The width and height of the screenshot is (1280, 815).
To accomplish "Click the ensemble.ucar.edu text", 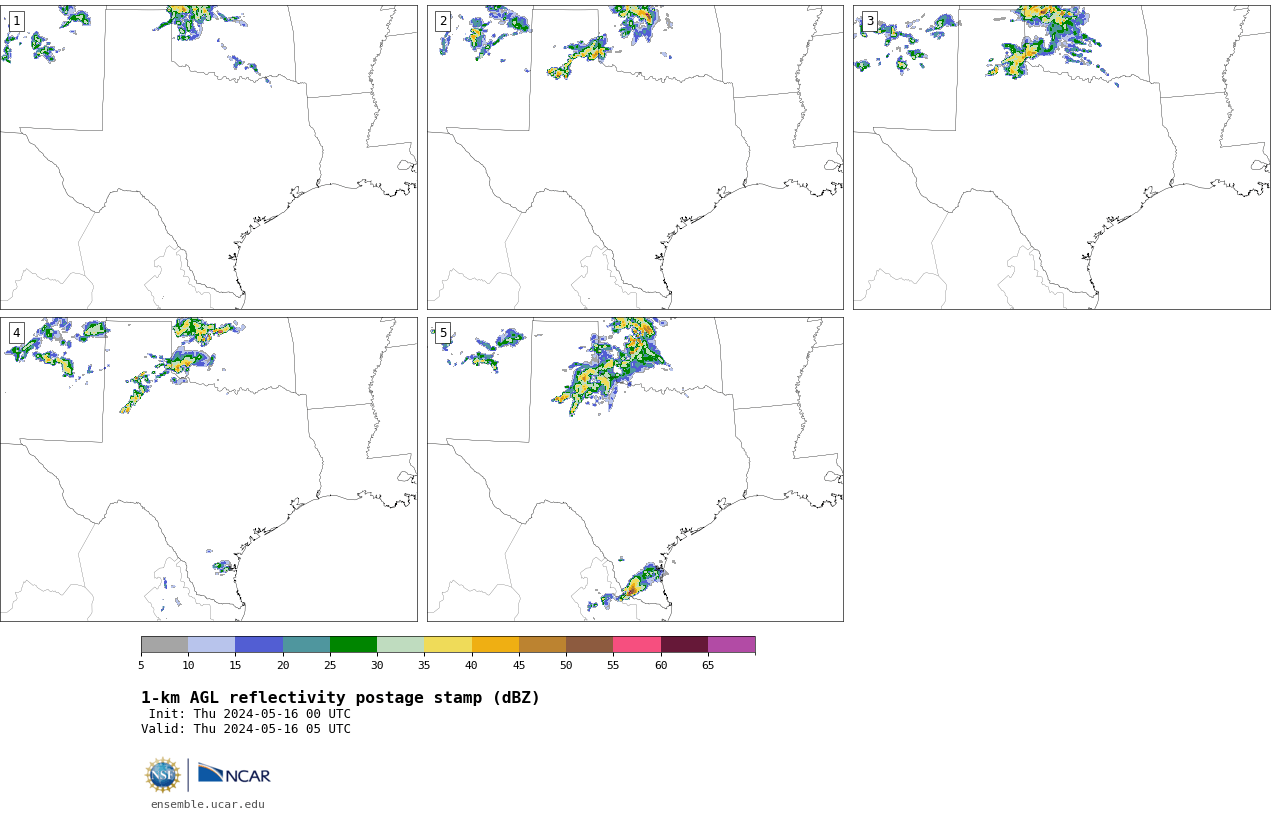I will click(x=208, y=804).
